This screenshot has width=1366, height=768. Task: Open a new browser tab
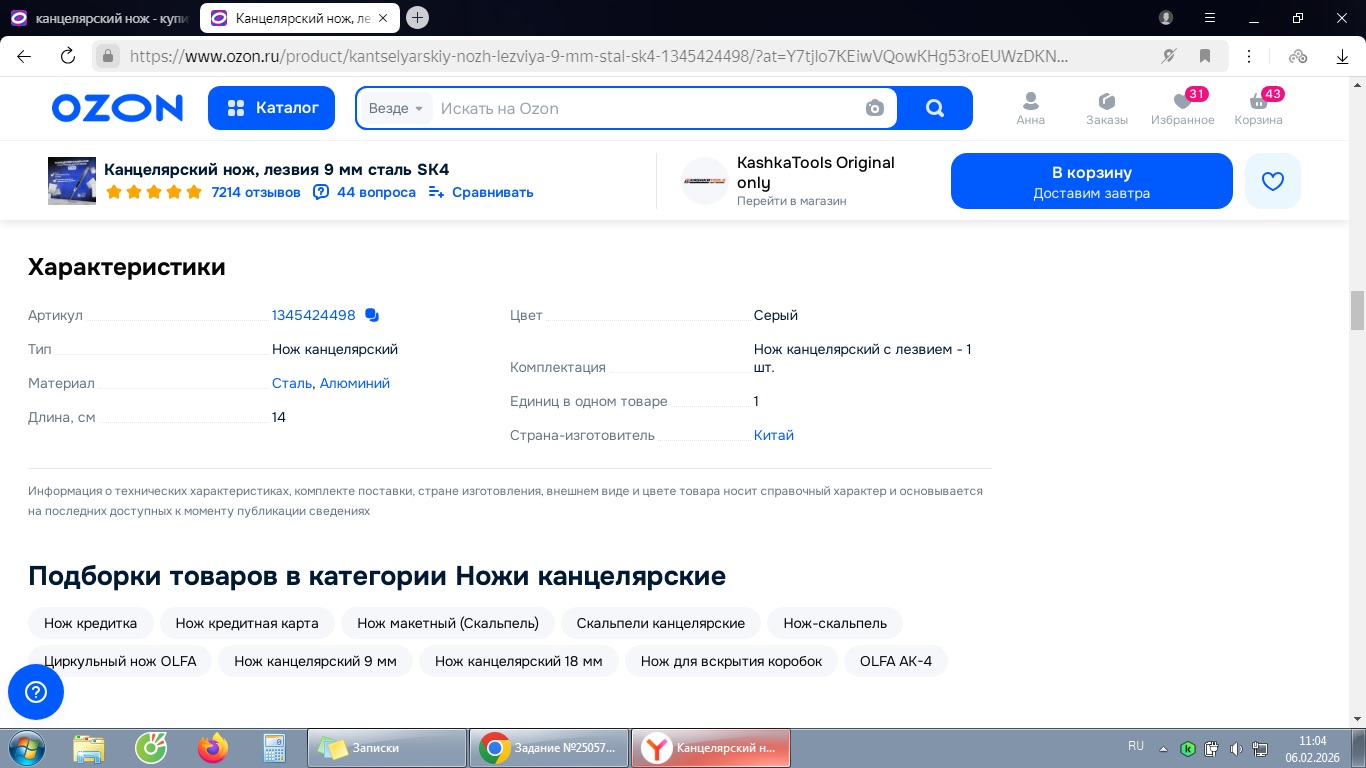(418, 17)
